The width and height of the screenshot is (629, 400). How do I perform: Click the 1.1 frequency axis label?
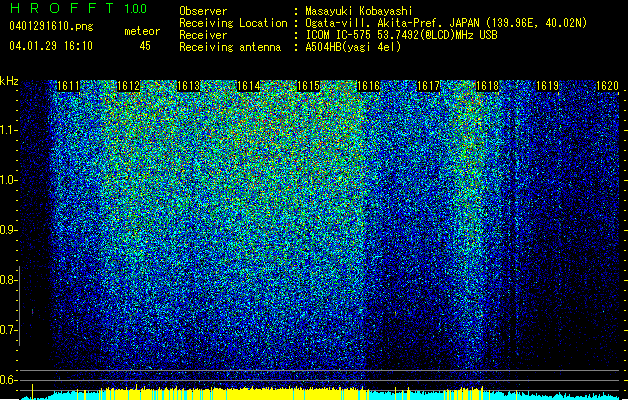[x=8, y=130]
